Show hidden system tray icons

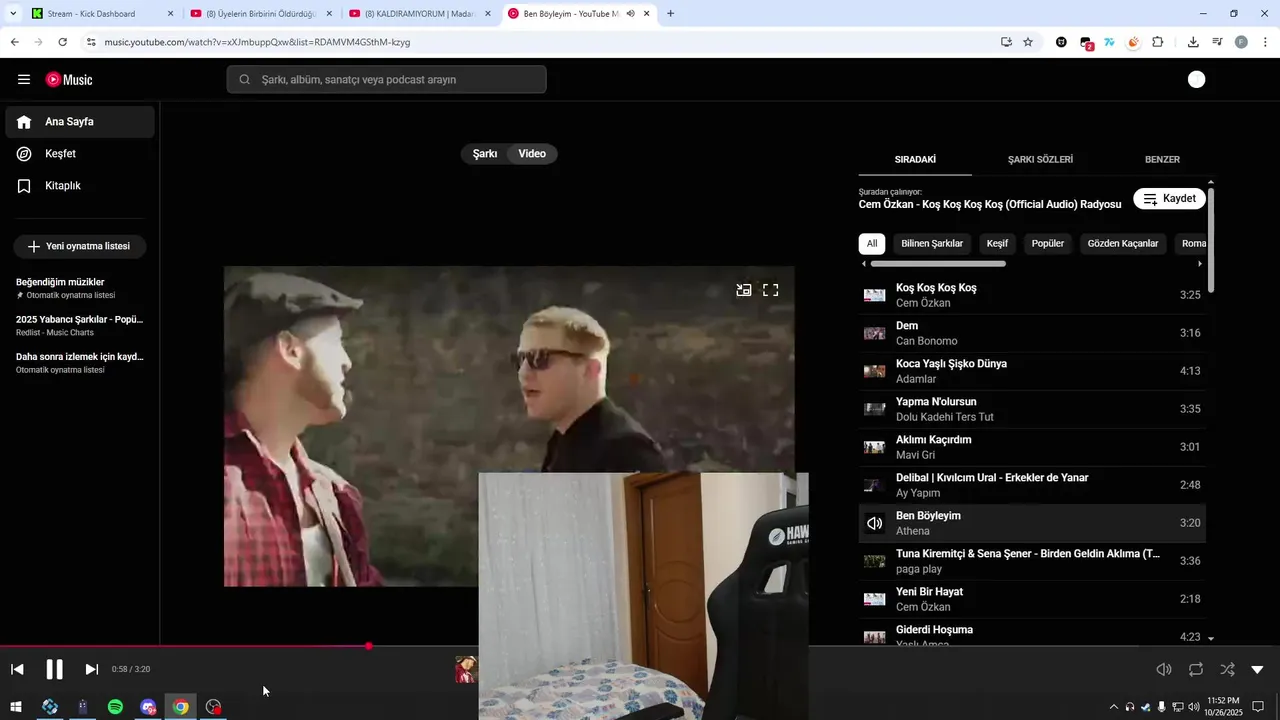pos(1113,707)
